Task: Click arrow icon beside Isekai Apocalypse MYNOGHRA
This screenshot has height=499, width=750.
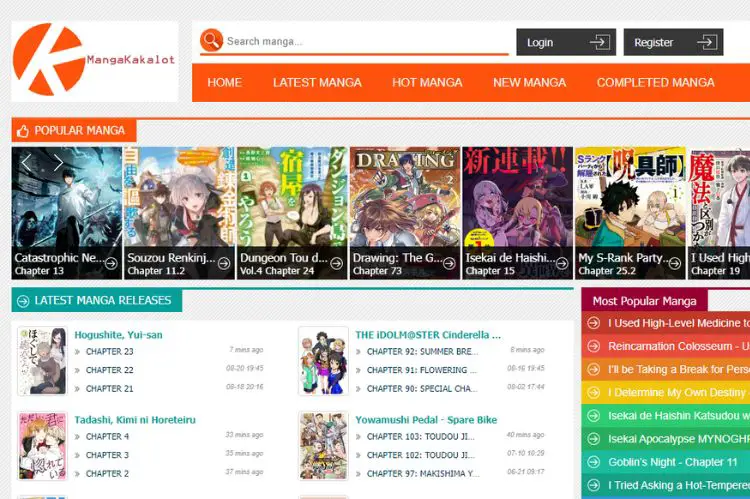Action: (594, 439)
